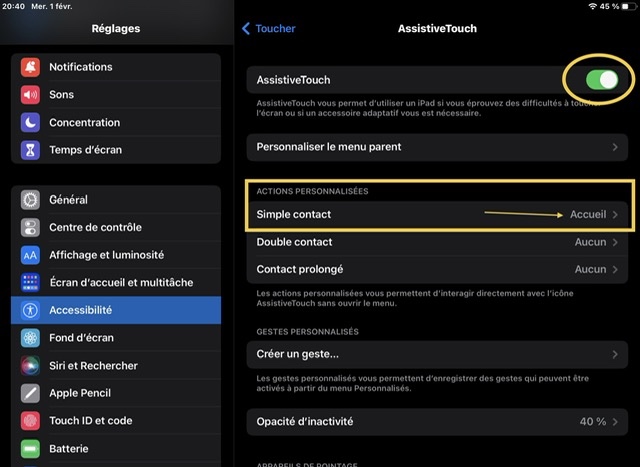The image size is (640, 467).
Task: Tap the Siri et Rechercher icon
Action: (x=31, y=366)
